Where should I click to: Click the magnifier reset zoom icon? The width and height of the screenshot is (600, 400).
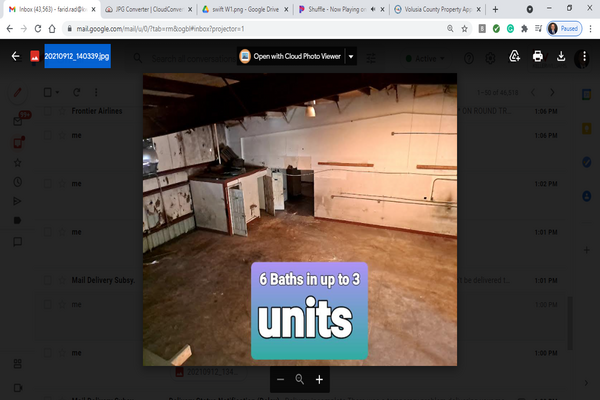pos(299,380)
